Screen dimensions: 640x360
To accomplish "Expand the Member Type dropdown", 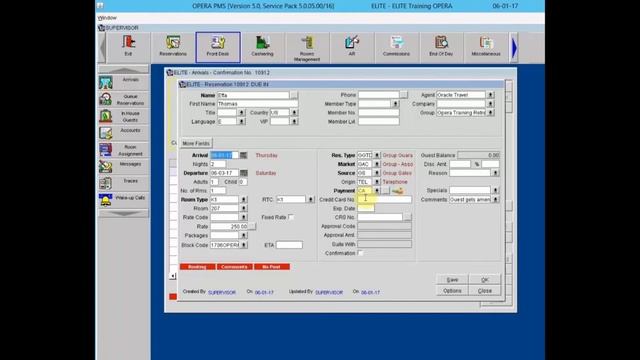I will click(x=395, y=104).
